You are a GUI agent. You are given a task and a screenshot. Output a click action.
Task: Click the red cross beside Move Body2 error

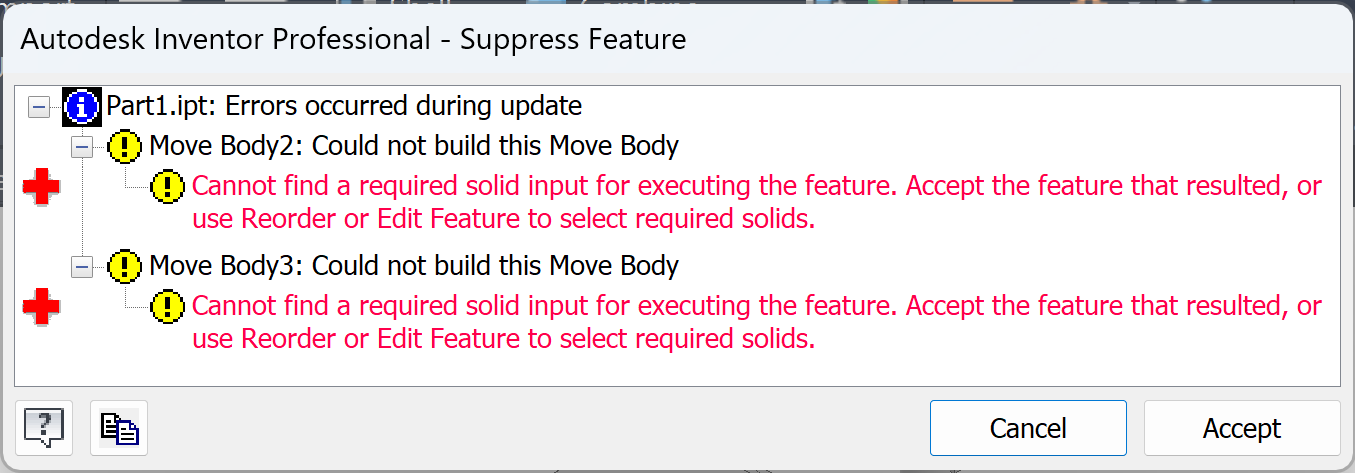coord(41,188)
